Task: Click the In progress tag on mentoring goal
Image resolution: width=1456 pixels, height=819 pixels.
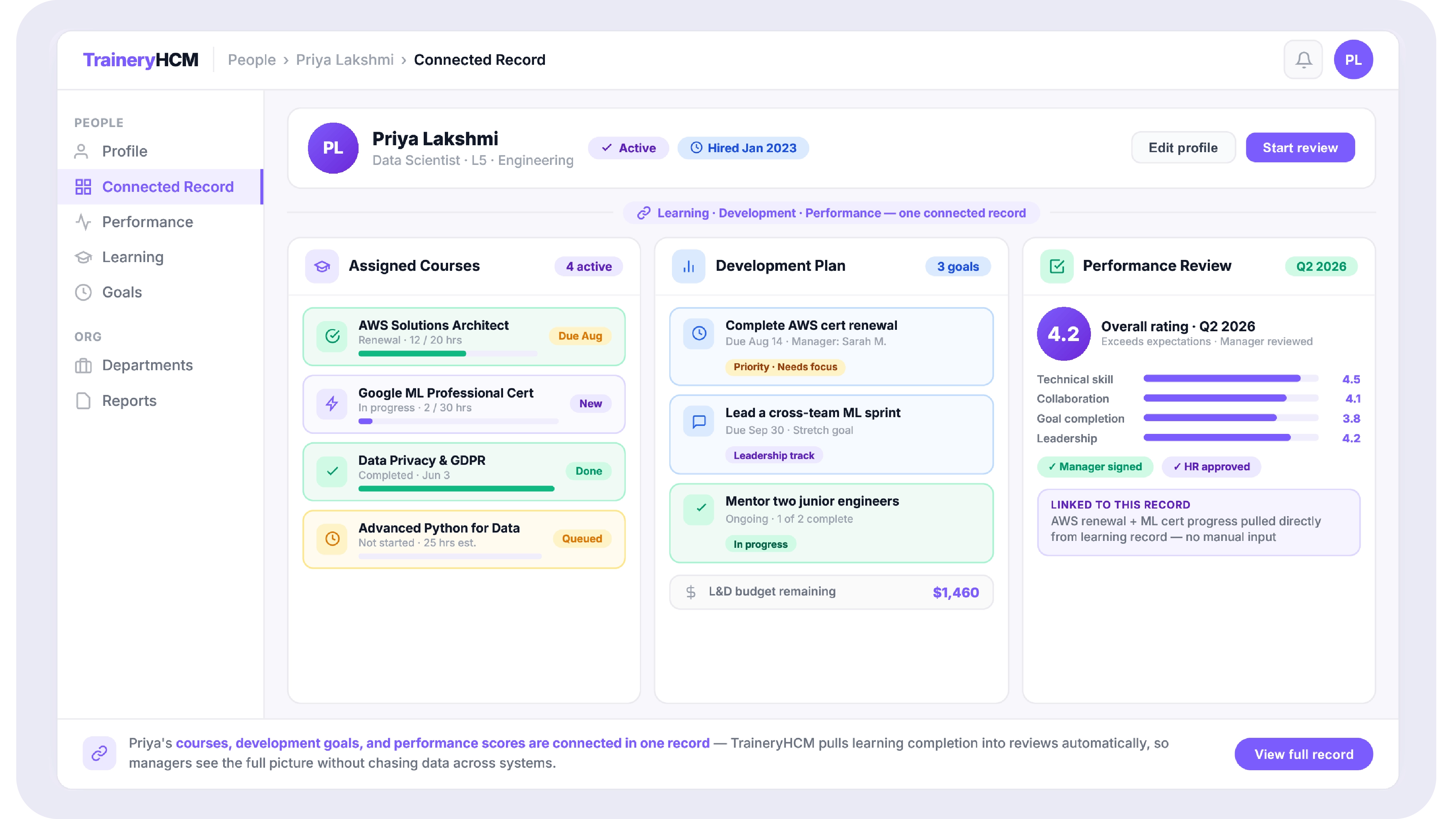Action: (x=760, y=544)
